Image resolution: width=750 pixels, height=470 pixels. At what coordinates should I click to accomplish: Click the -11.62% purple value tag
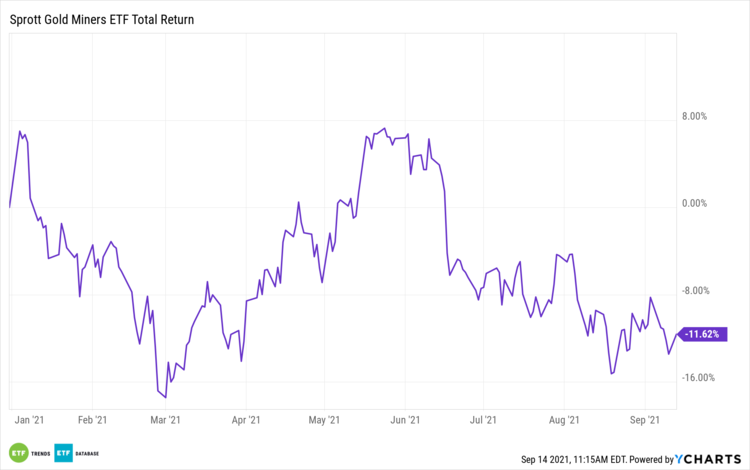[703, 334]
